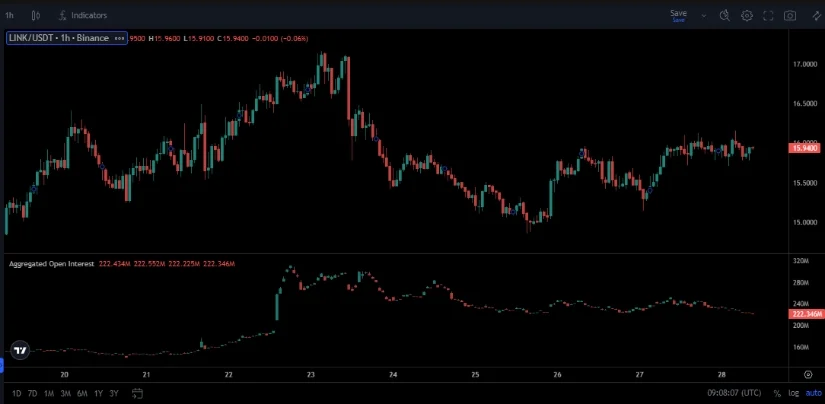Click the 15.0000 price axis label
Screen dimensions: 825x404
[804, 223]
